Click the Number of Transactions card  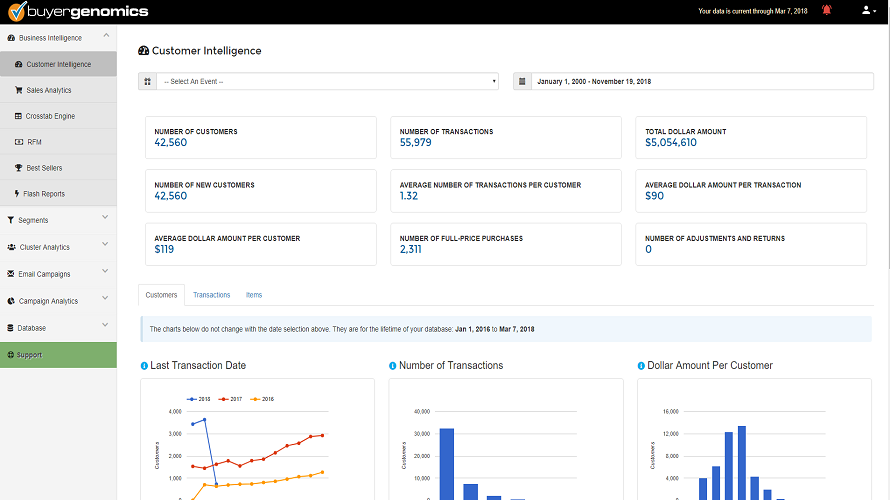(x=506, y=137)
